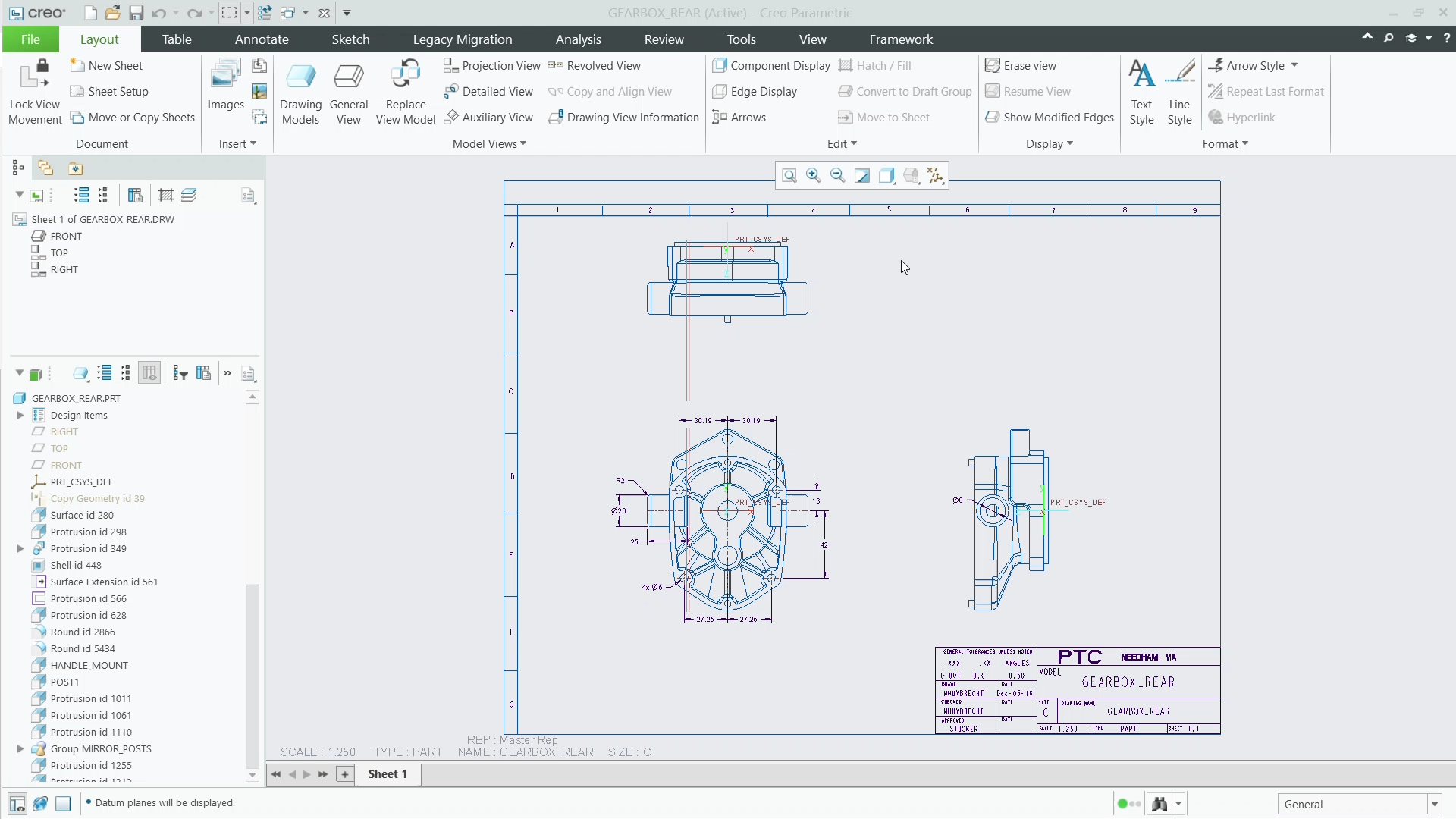Open the Drawing Models tool
The image size is (1456, 819).
click(x=300, y=92)
